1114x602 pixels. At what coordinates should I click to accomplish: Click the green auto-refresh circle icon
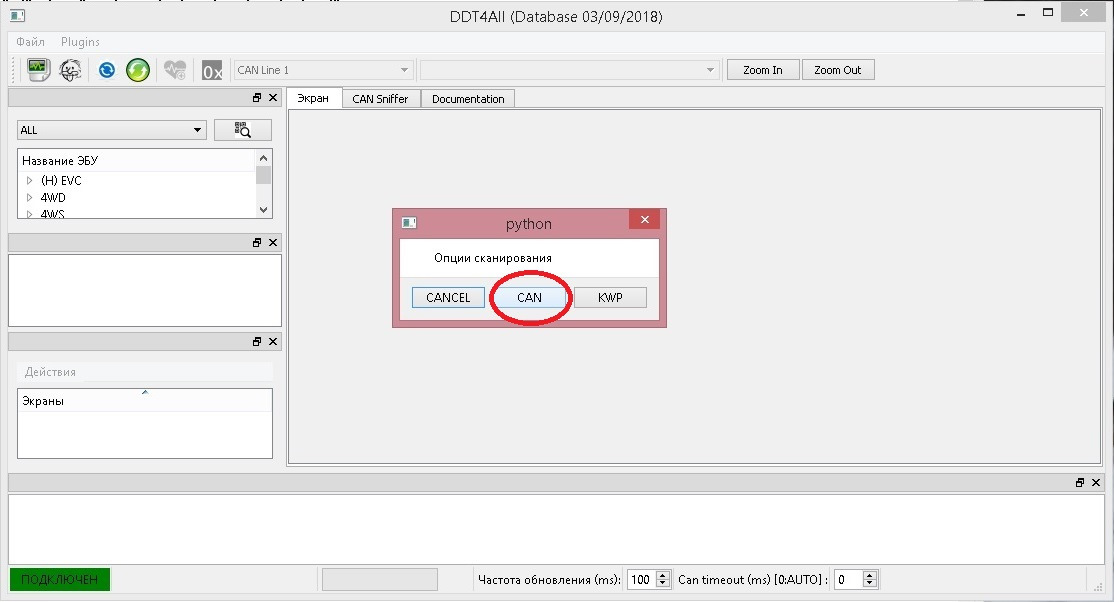[138, 70]
